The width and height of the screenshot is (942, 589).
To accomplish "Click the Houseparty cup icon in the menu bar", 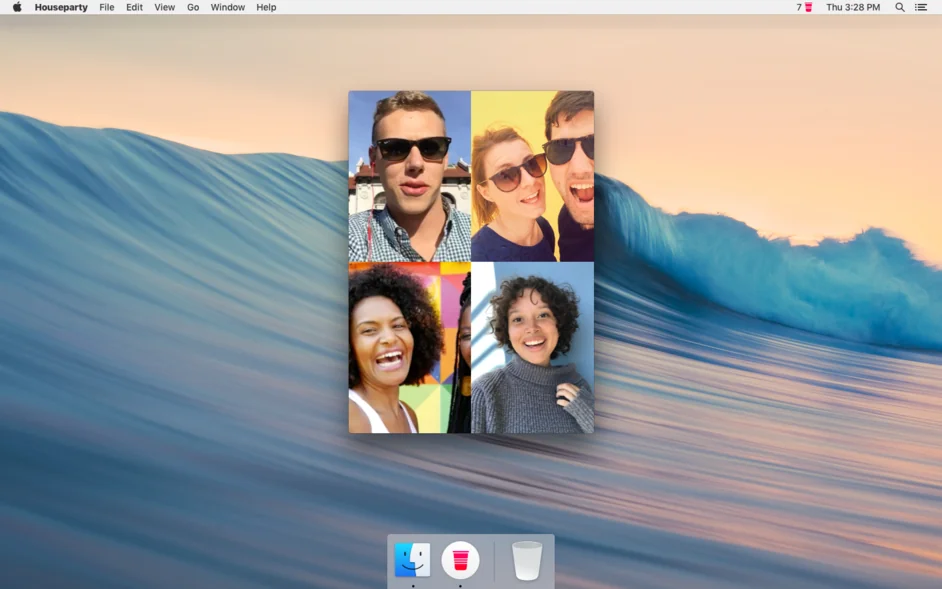I will (808, 7).
